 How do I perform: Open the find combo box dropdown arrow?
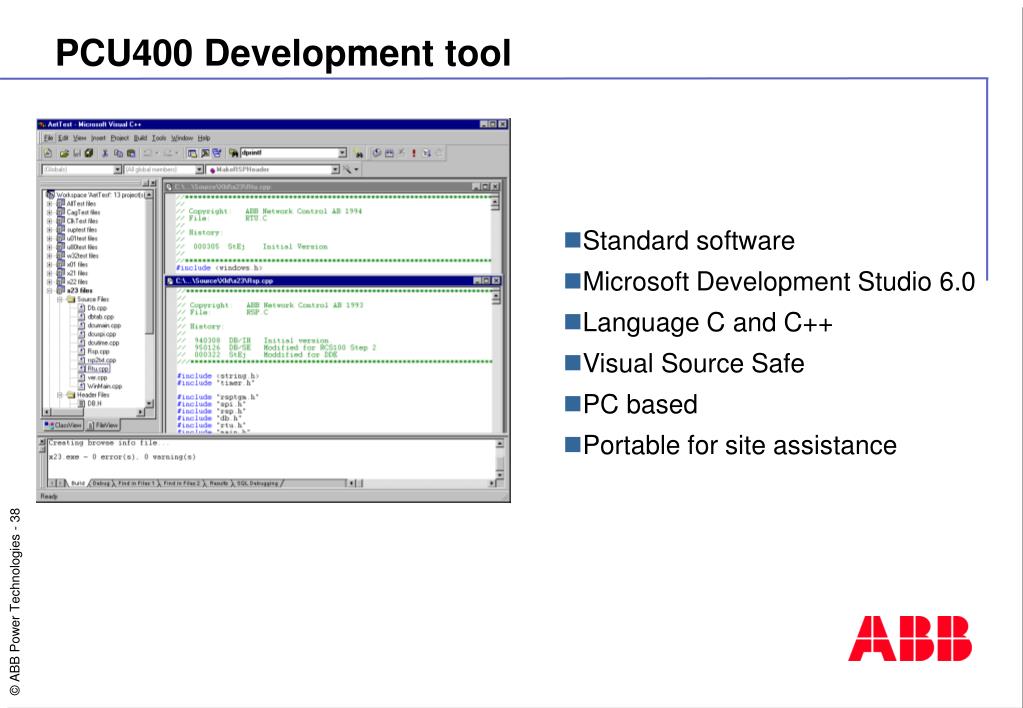pyautogui.click(x=343, y=153)
